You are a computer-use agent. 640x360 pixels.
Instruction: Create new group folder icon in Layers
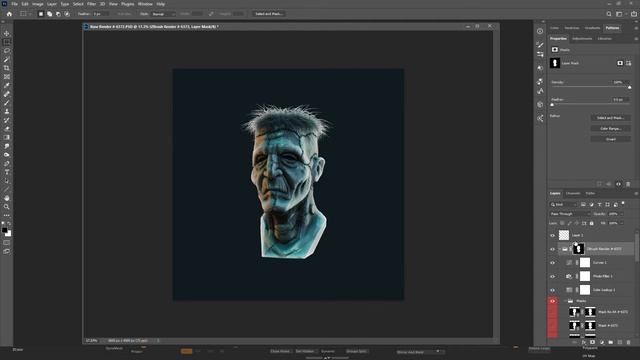coord(611,342)
